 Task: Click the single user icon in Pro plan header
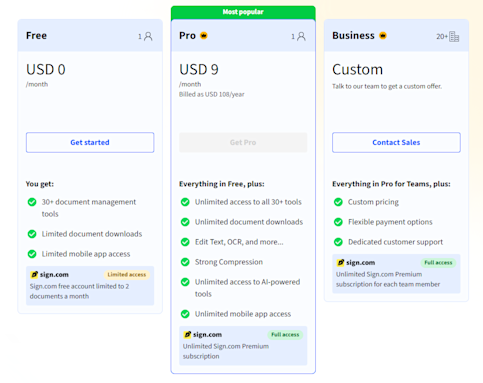[301, 36]
